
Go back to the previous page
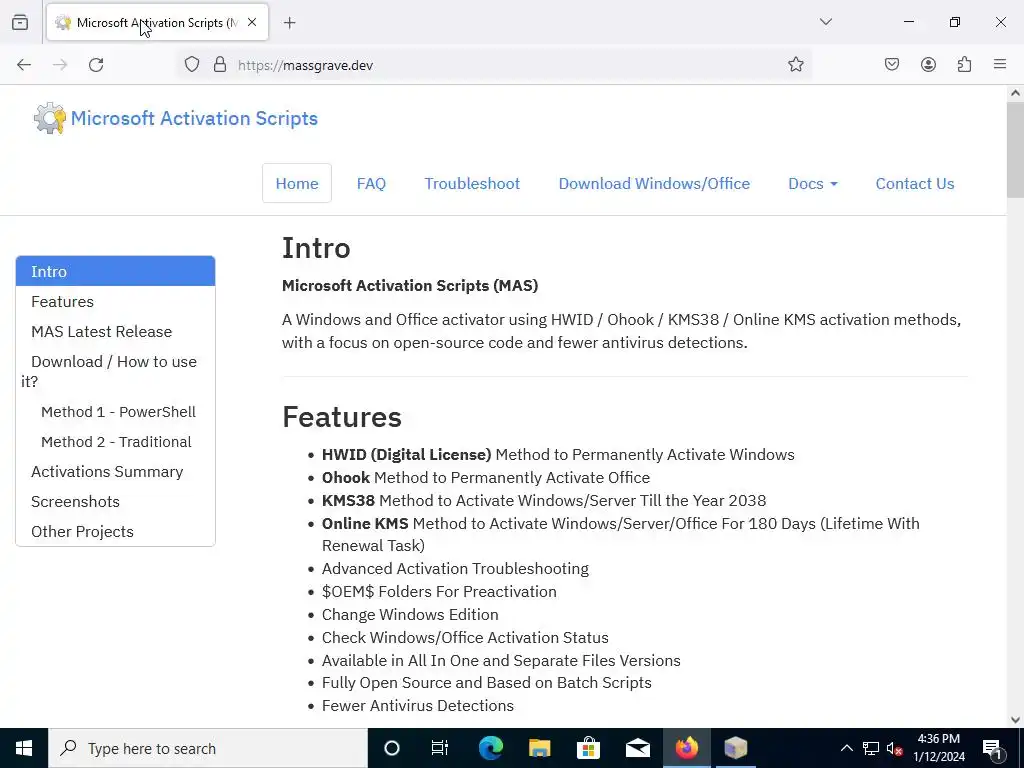pos(24,65)
